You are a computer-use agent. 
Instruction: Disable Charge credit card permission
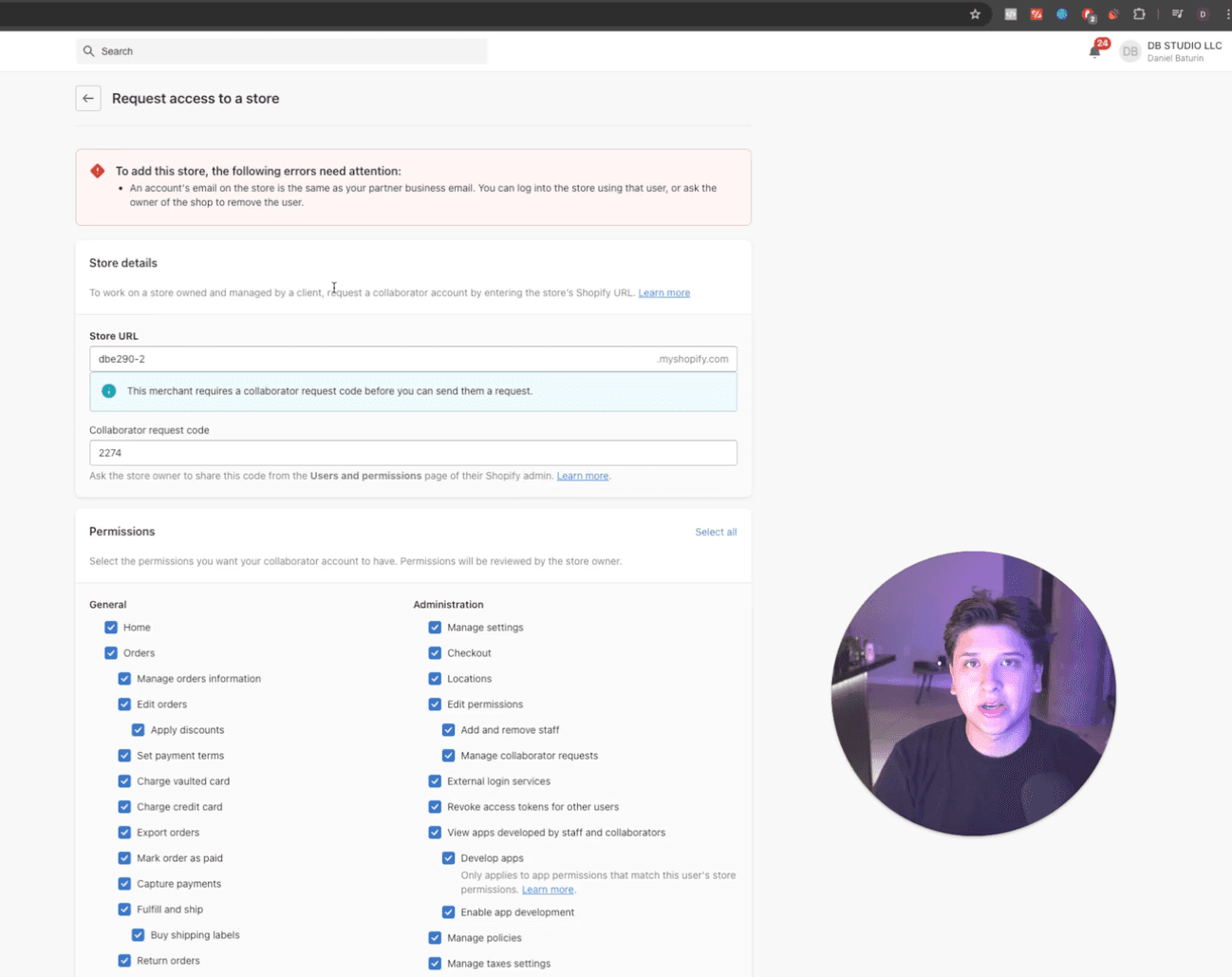pos(124,807)
